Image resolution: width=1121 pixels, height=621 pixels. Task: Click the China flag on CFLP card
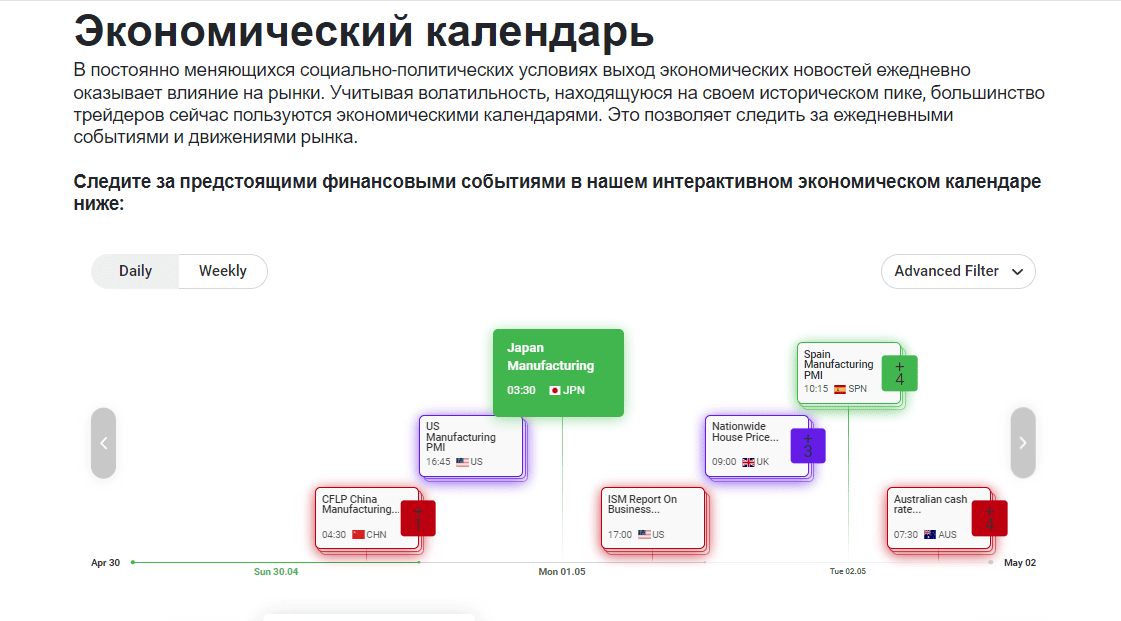(358, 535)
